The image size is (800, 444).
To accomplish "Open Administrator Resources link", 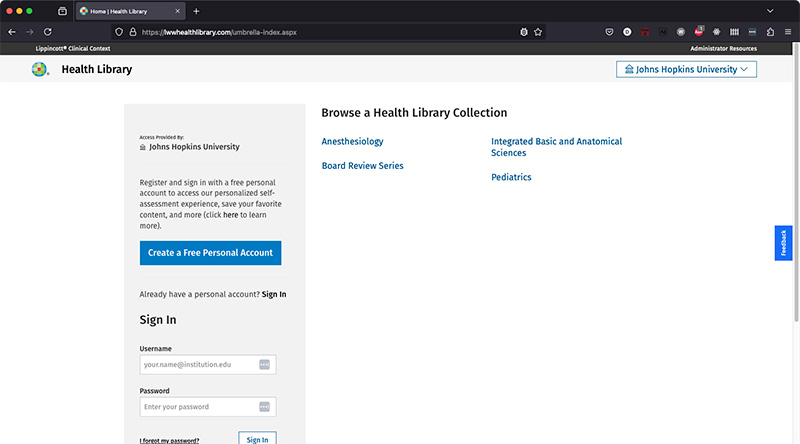I will 723,48.
